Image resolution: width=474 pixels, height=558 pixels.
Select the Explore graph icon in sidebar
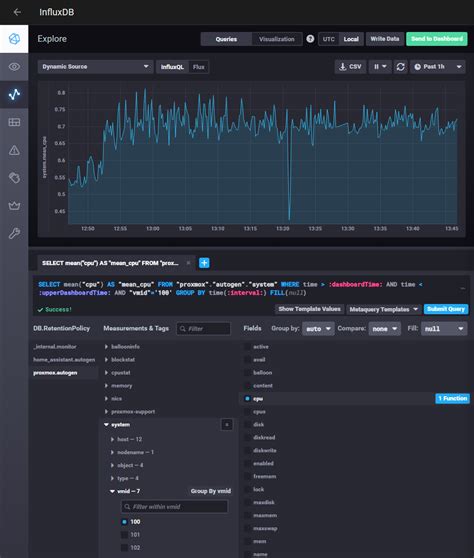pos(14,94)
